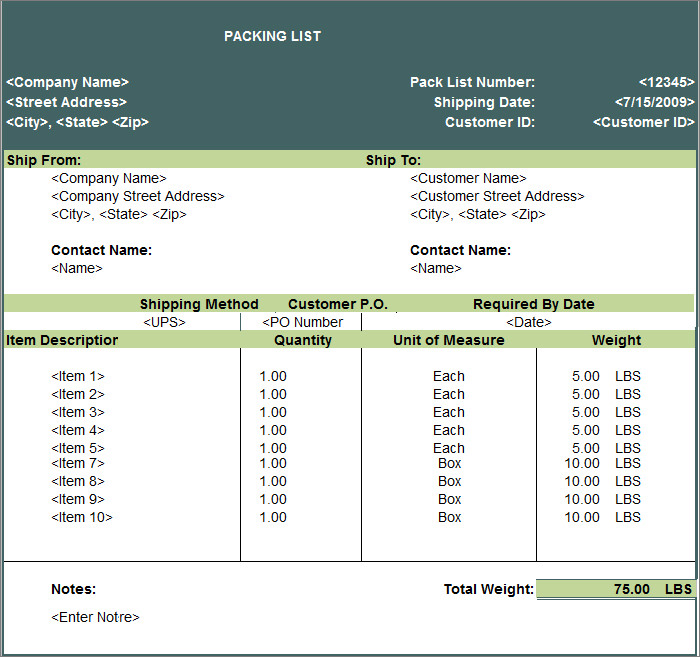700x657 pixels.
Task: Click the Notes heading
Action: coord(74,589)
